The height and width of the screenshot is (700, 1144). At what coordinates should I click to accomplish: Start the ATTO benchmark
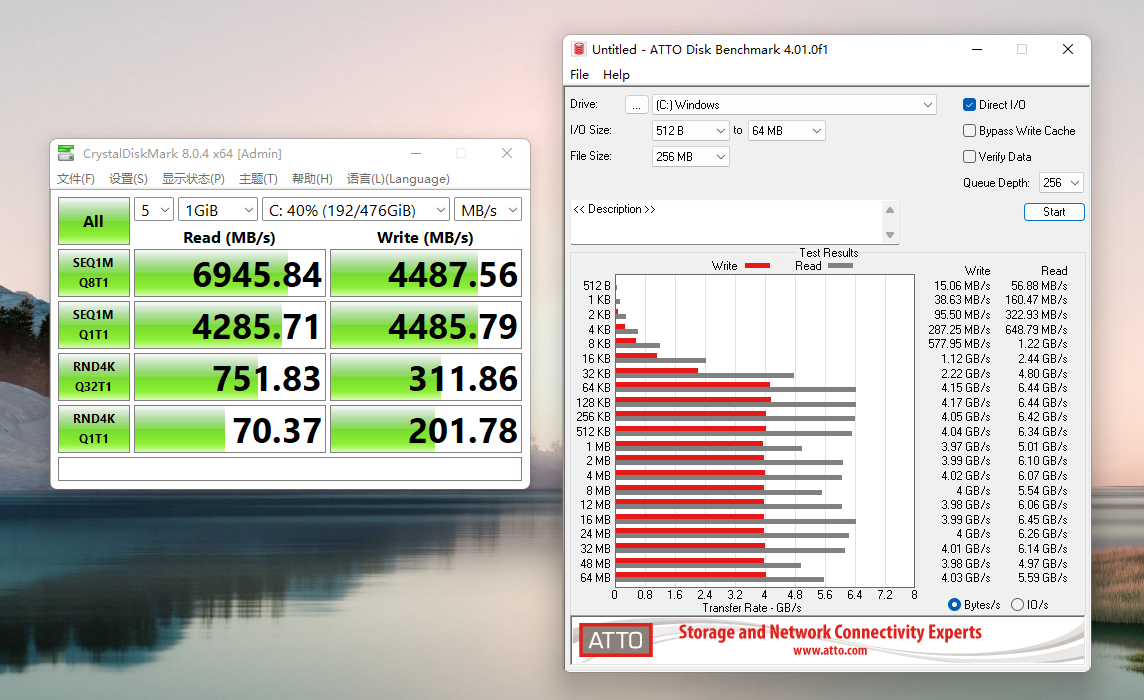(x=1054, y=212)
